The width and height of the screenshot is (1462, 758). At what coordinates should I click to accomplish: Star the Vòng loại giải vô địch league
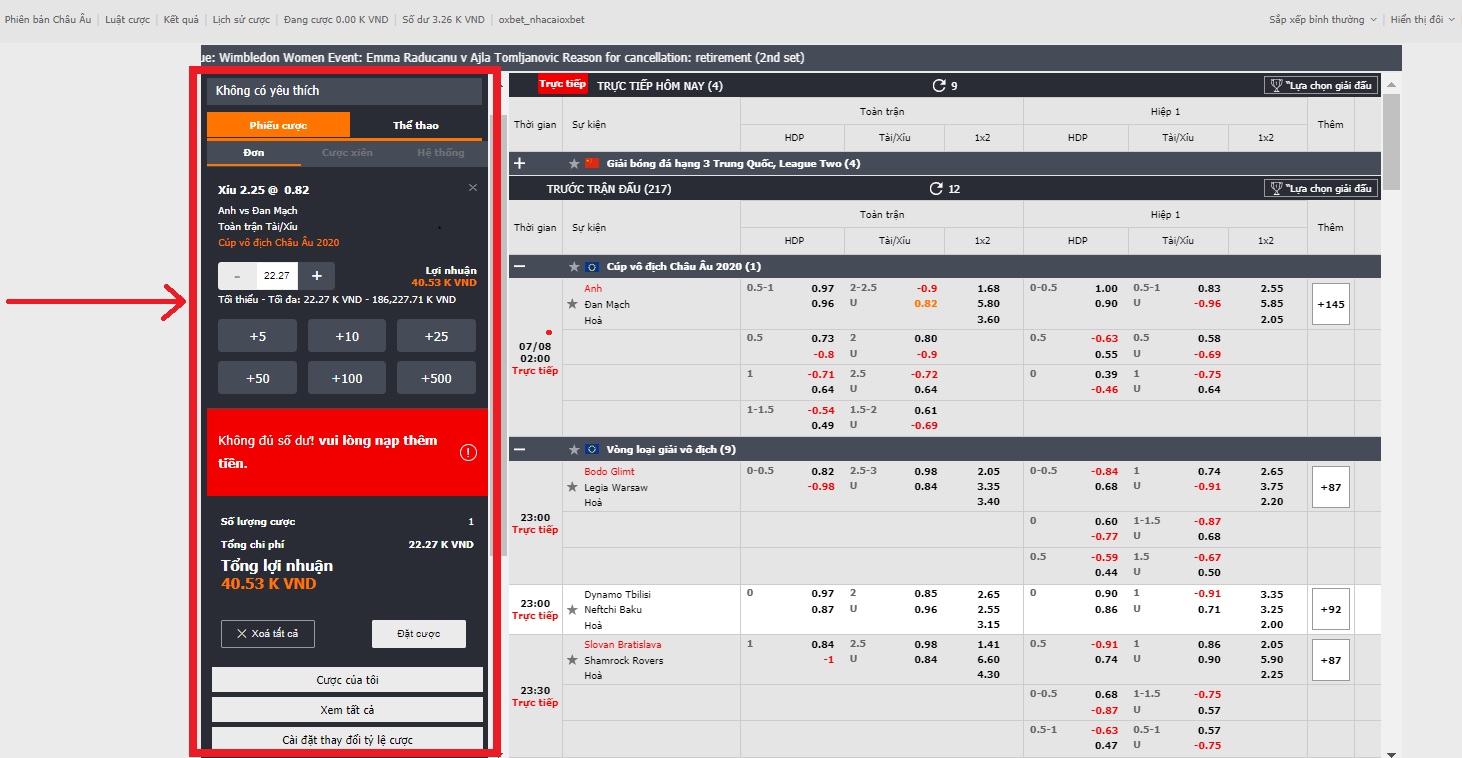(574, 450)
